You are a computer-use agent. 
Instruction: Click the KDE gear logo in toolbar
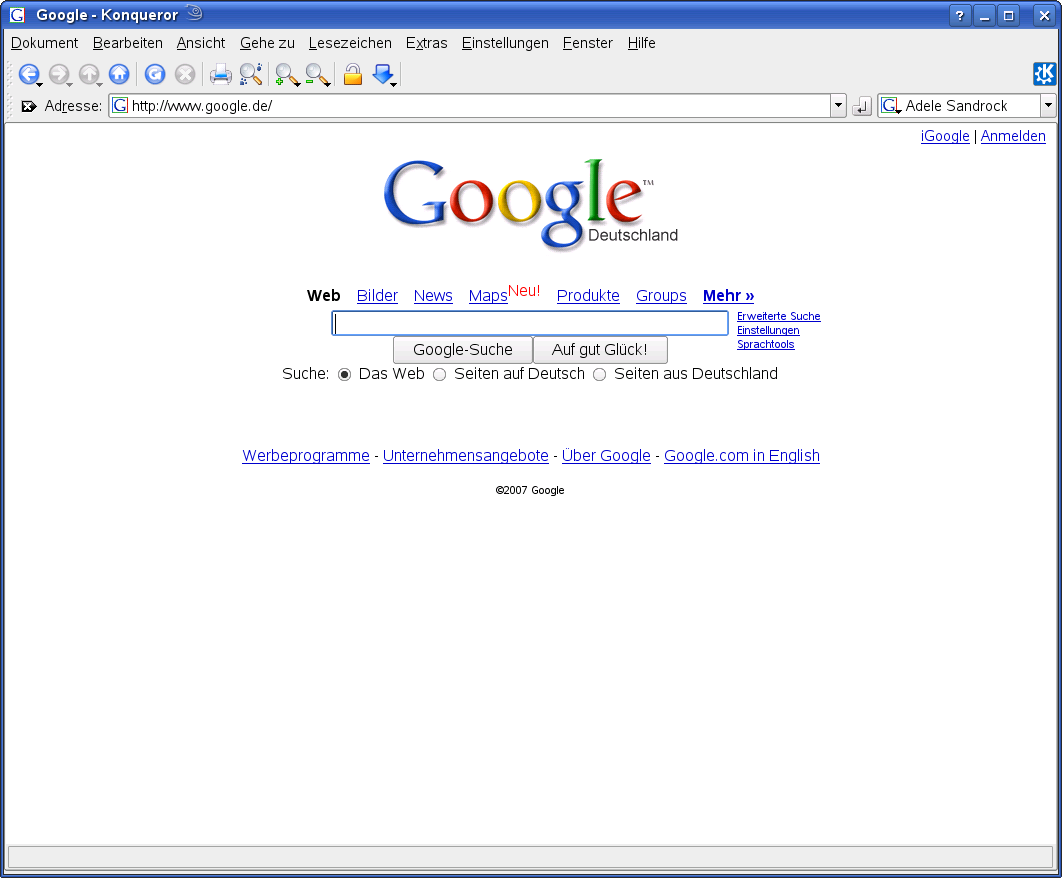pos(1044,74)
